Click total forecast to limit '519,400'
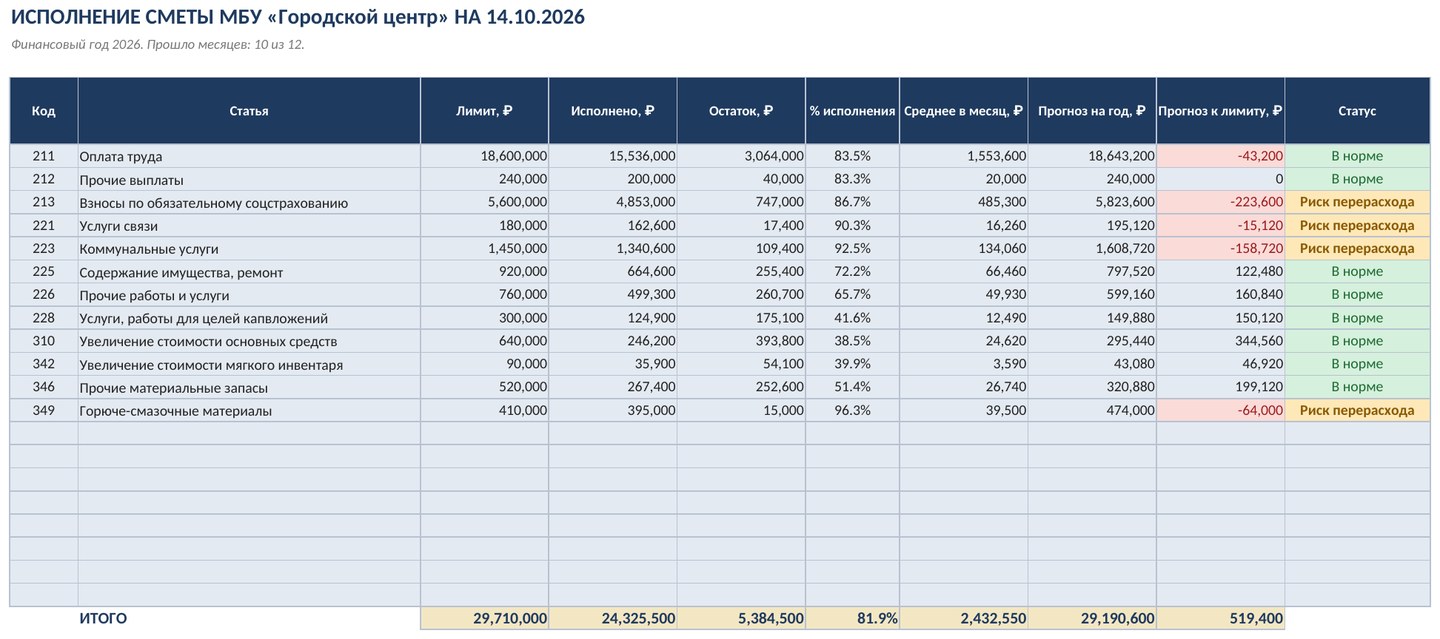1440x639 pixels. (x=1221, y=619)
